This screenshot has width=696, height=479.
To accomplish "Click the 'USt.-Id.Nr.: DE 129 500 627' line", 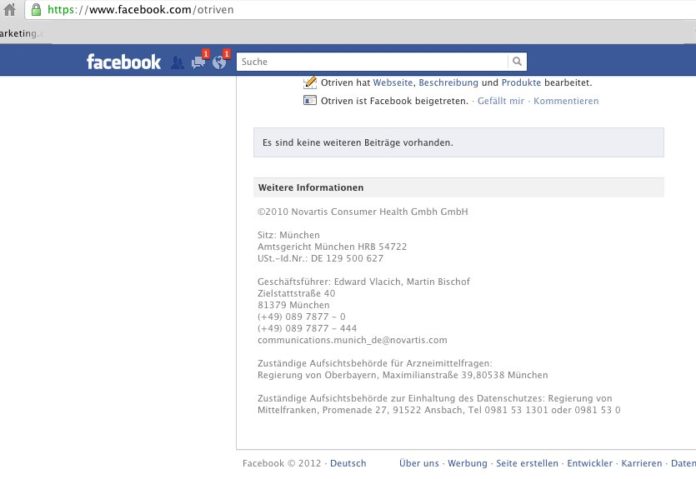I will point(320,258).
